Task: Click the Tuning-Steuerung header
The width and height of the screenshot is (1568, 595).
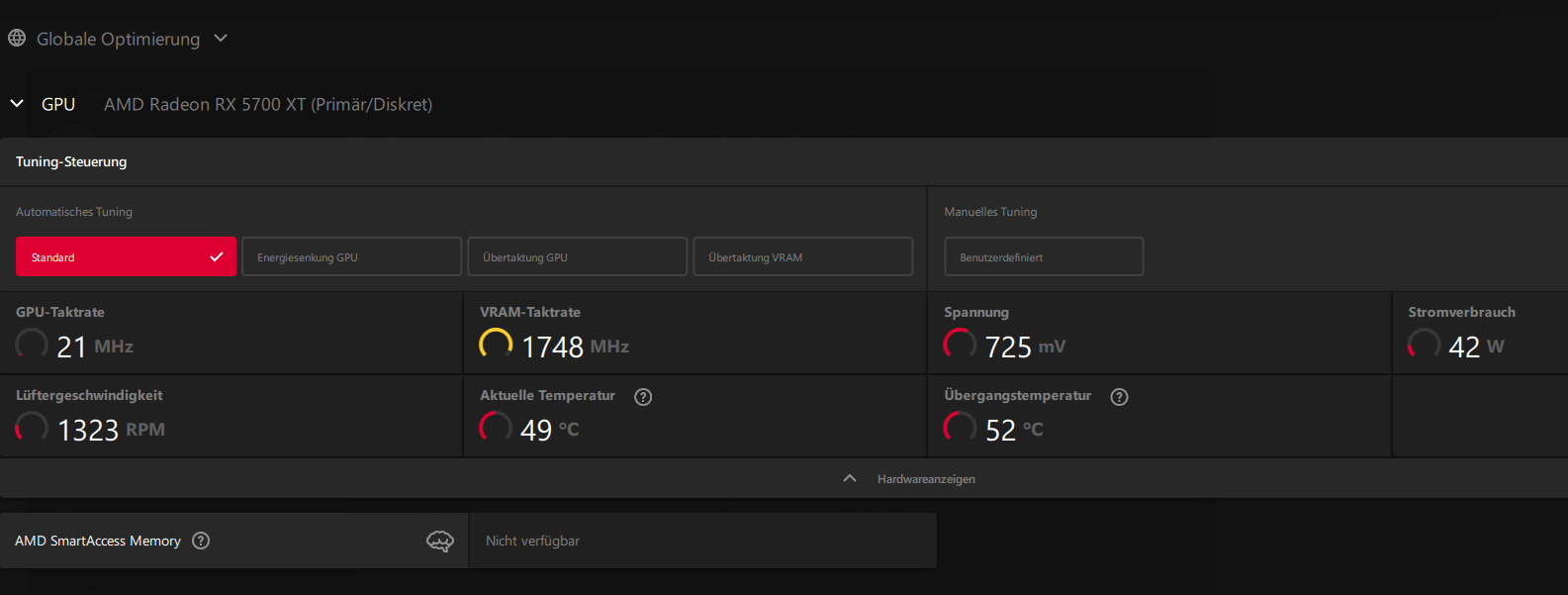Action: (71, 161)
